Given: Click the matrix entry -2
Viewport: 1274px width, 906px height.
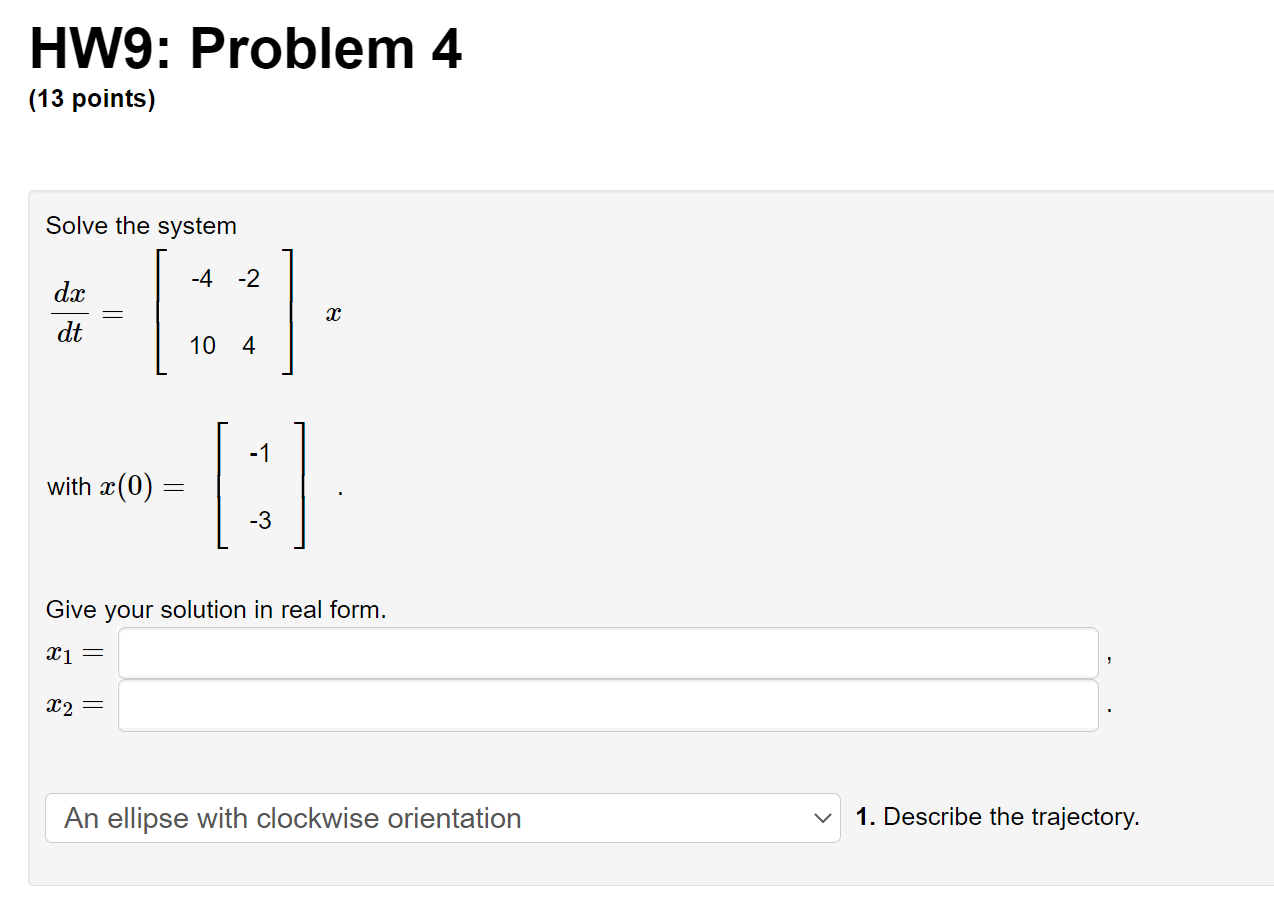Looking at the screenshot, I should pos(250,278).
